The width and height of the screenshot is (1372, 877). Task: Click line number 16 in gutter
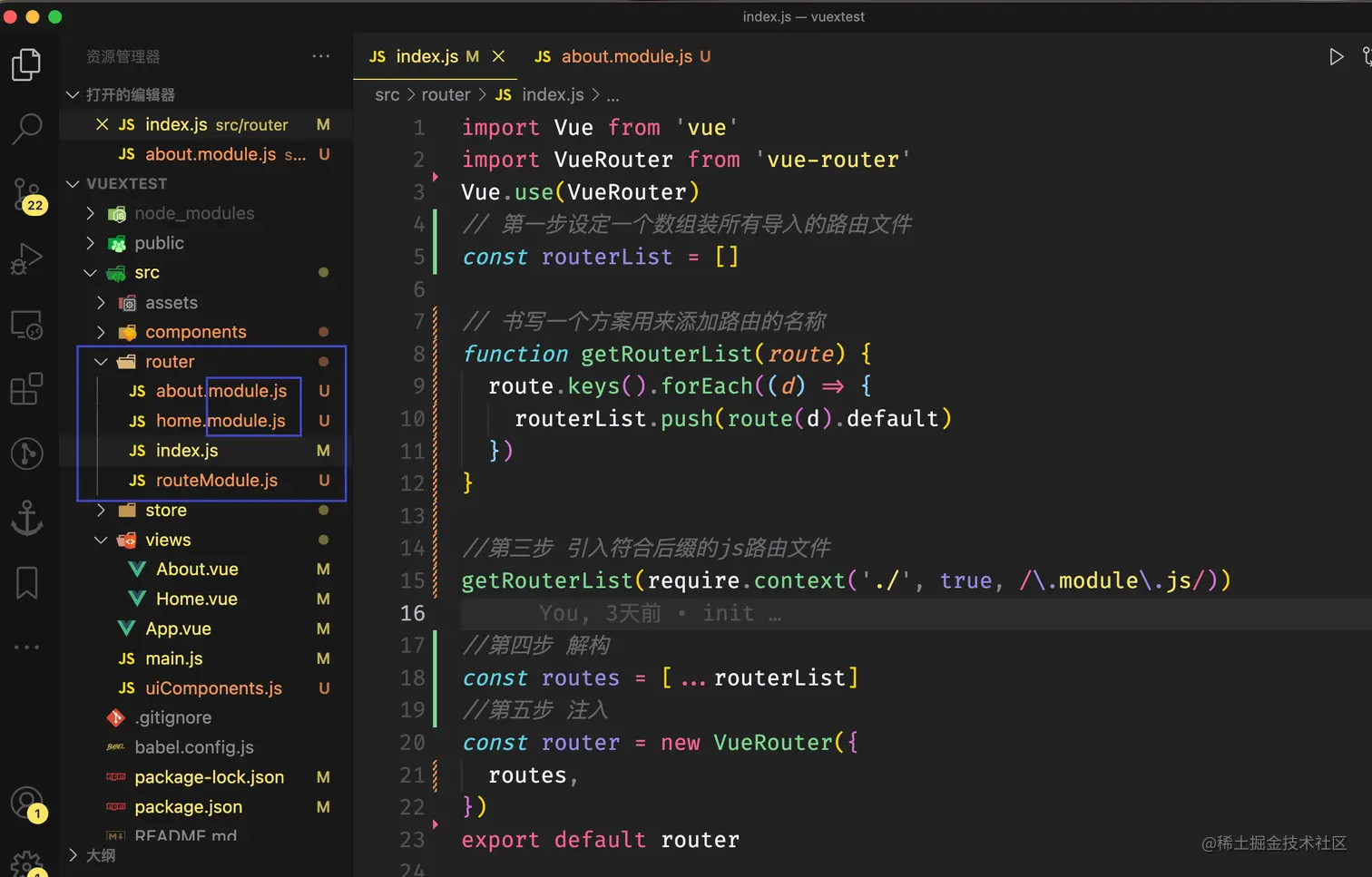(412, 613)
